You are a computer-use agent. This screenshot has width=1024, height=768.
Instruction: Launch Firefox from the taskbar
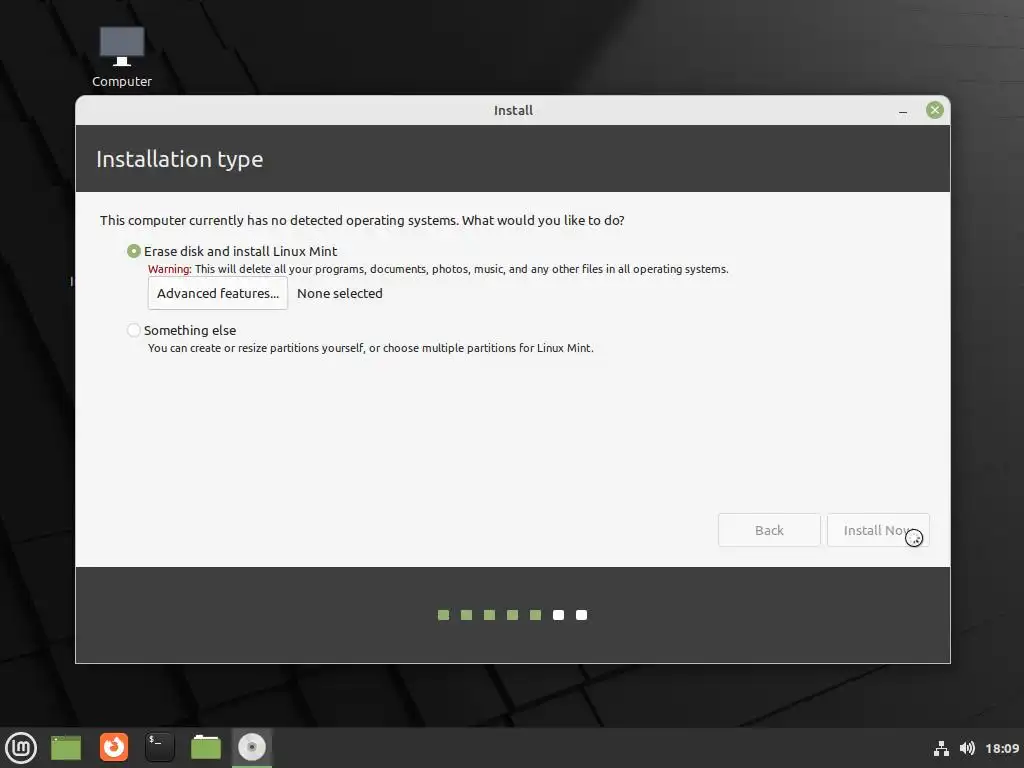114,747
